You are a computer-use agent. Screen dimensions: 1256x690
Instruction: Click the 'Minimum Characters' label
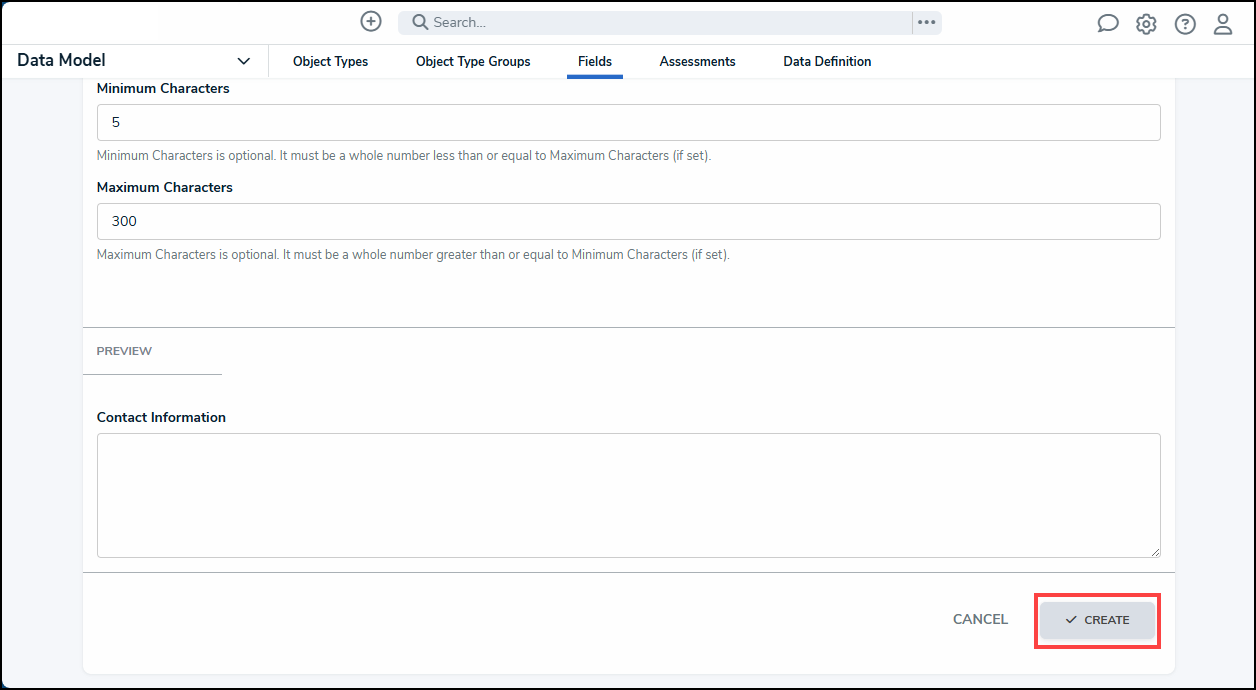click(x=163, y=88)
